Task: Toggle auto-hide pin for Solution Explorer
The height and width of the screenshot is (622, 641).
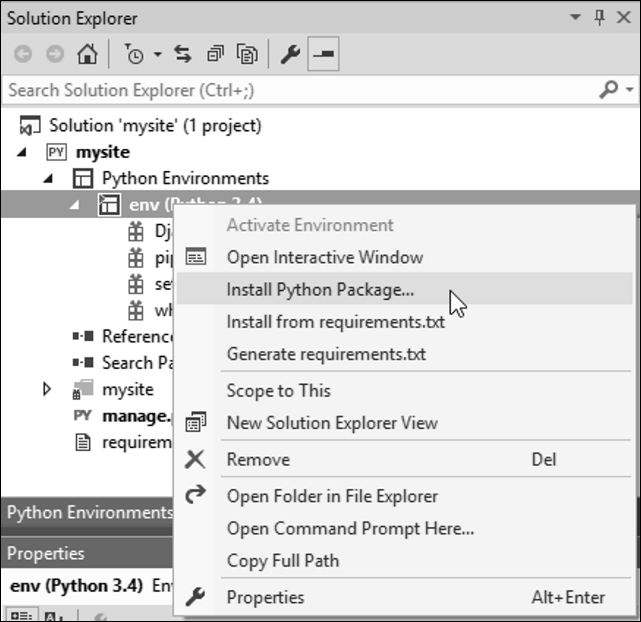Action: coord(599,18)
